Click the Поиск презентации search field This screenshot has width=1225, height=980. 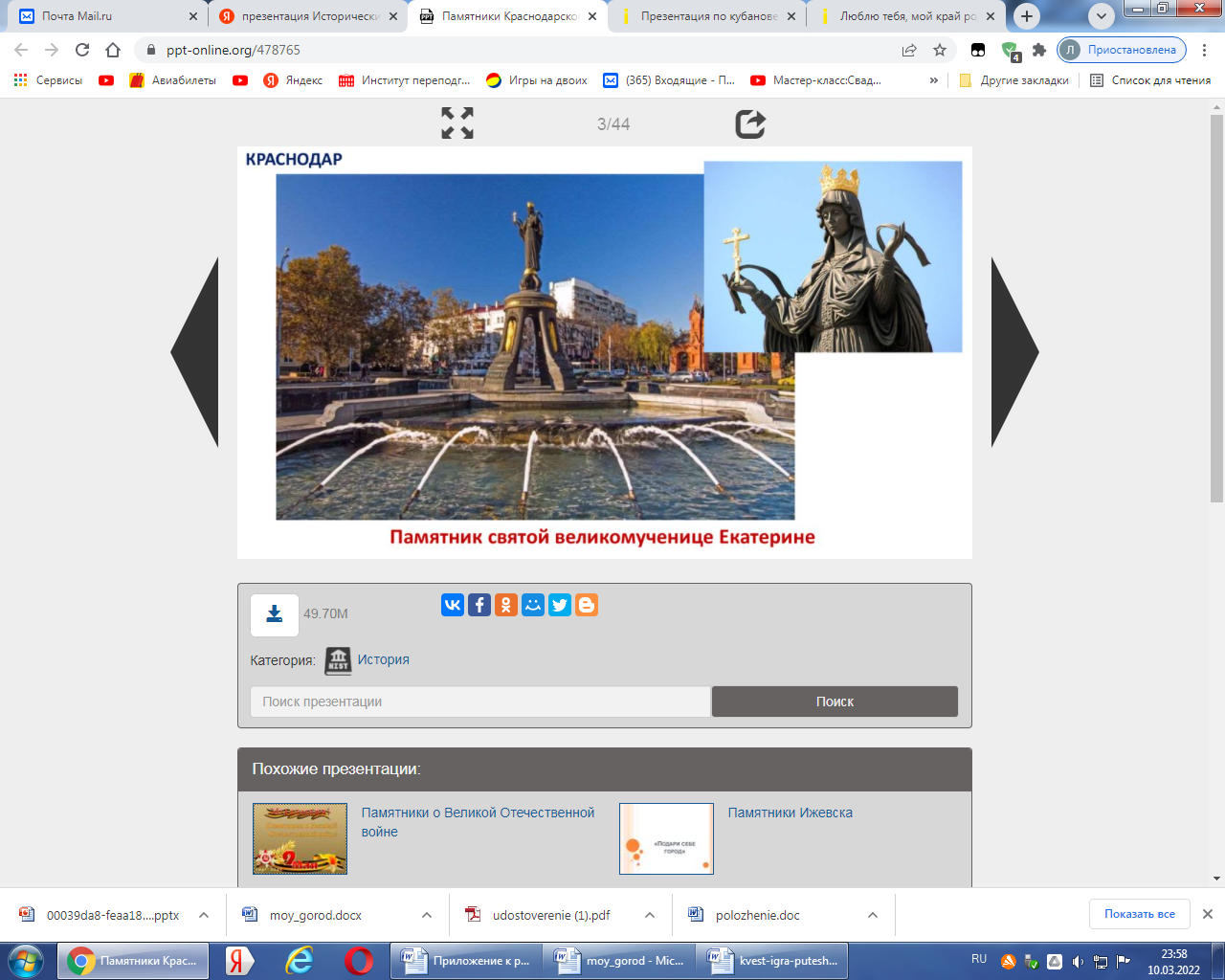(480, 702)
